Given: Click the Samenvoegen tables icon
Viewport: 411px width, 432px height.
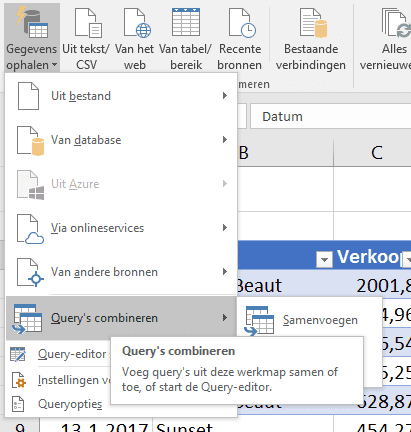Looking at the screenshot, I should 259,321.
